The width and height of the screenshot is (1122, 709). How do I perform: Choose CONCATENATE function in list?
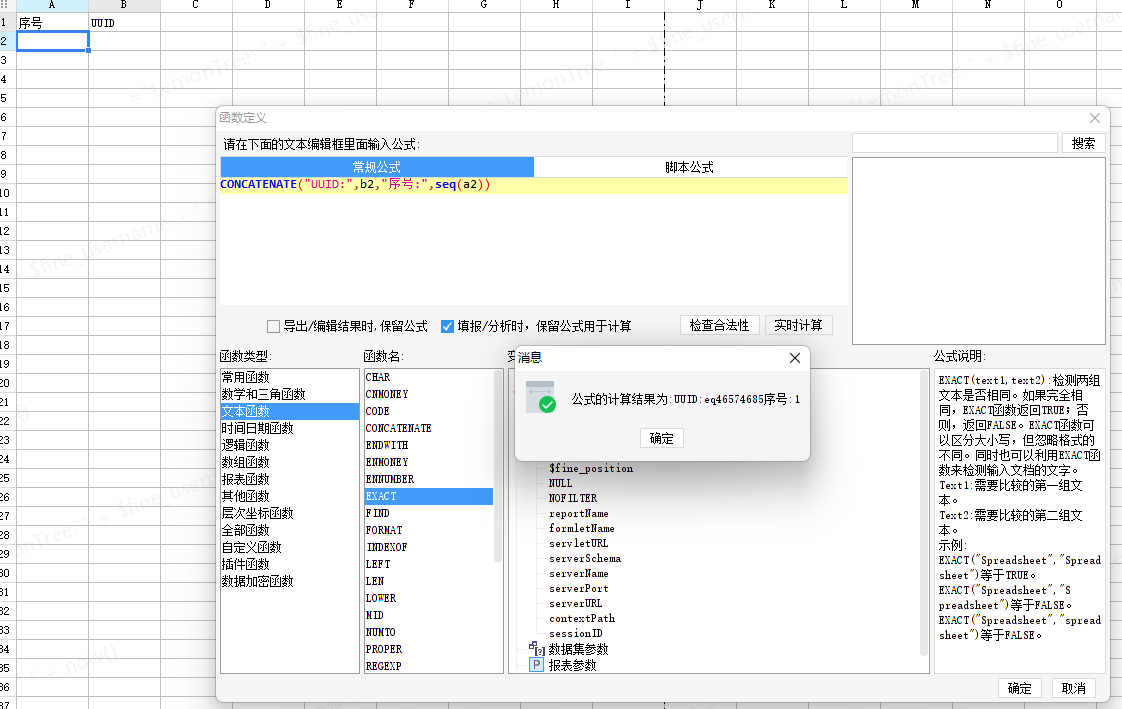(x=429, y=428)
